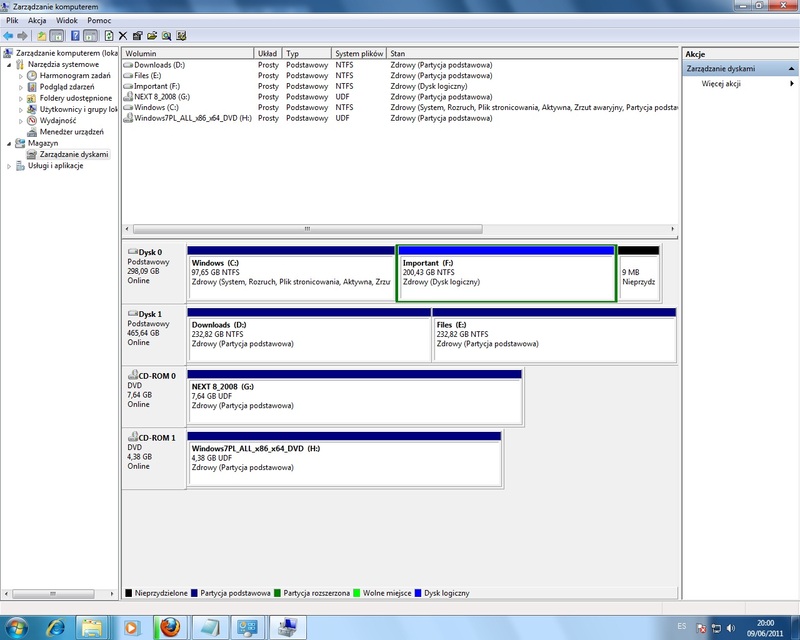The width and height of the screenshot is (800, 640).
Task: Select the Files (E:) partition block on Dysk 1
Action: (x=554, y=335)
